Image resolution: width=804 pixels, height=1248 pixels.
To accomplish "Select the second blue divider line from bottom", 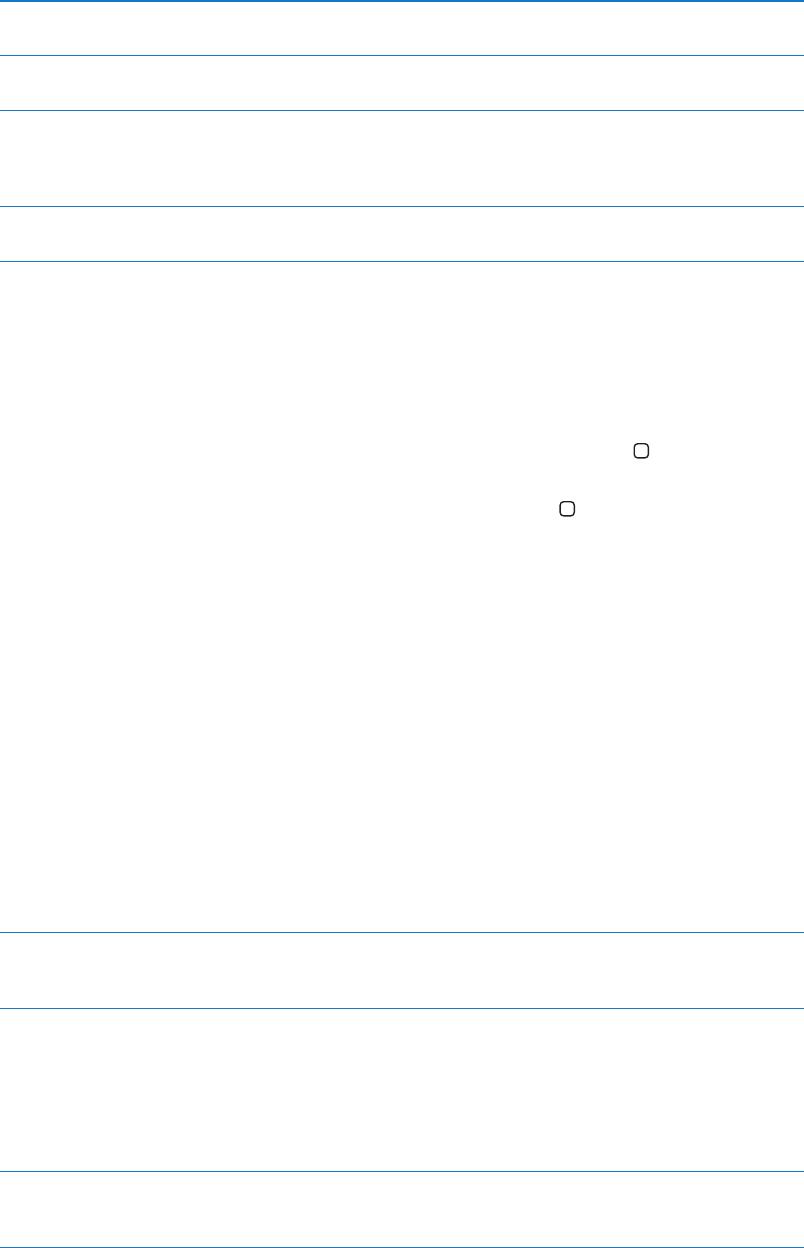I will coord(402,1172).
